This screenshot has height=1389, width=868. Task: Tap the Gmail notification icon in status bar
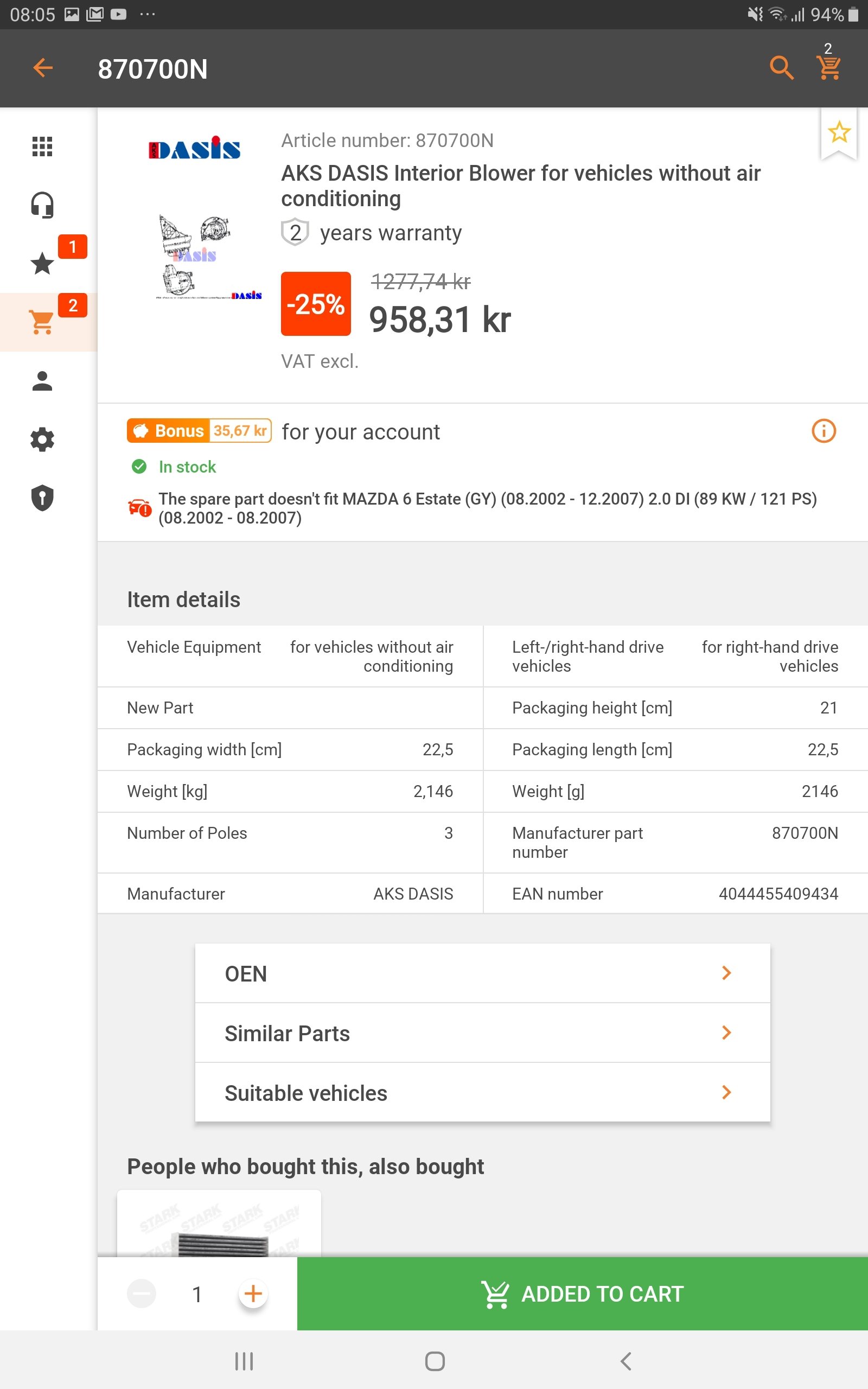coord(95,14)
